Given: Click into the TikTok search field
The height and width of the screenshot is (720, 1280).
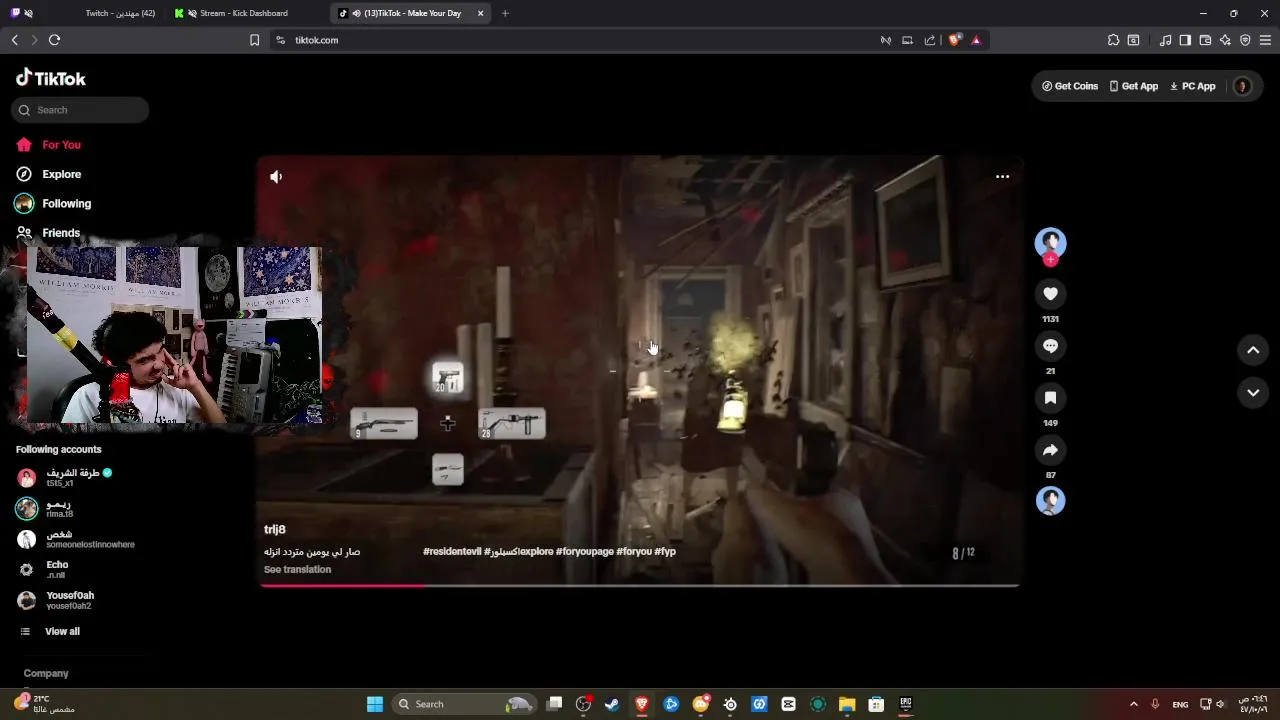Looking at the screenshot, I should point(80,110).
